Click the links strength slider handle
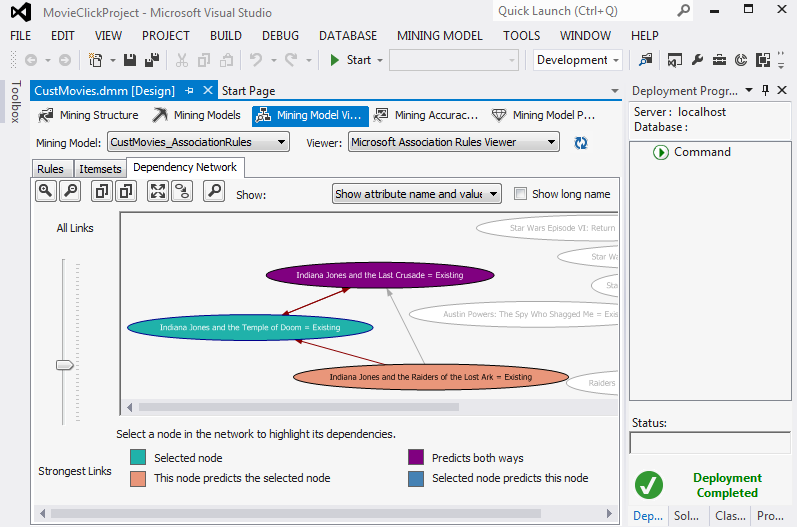 tap(65, 365)
